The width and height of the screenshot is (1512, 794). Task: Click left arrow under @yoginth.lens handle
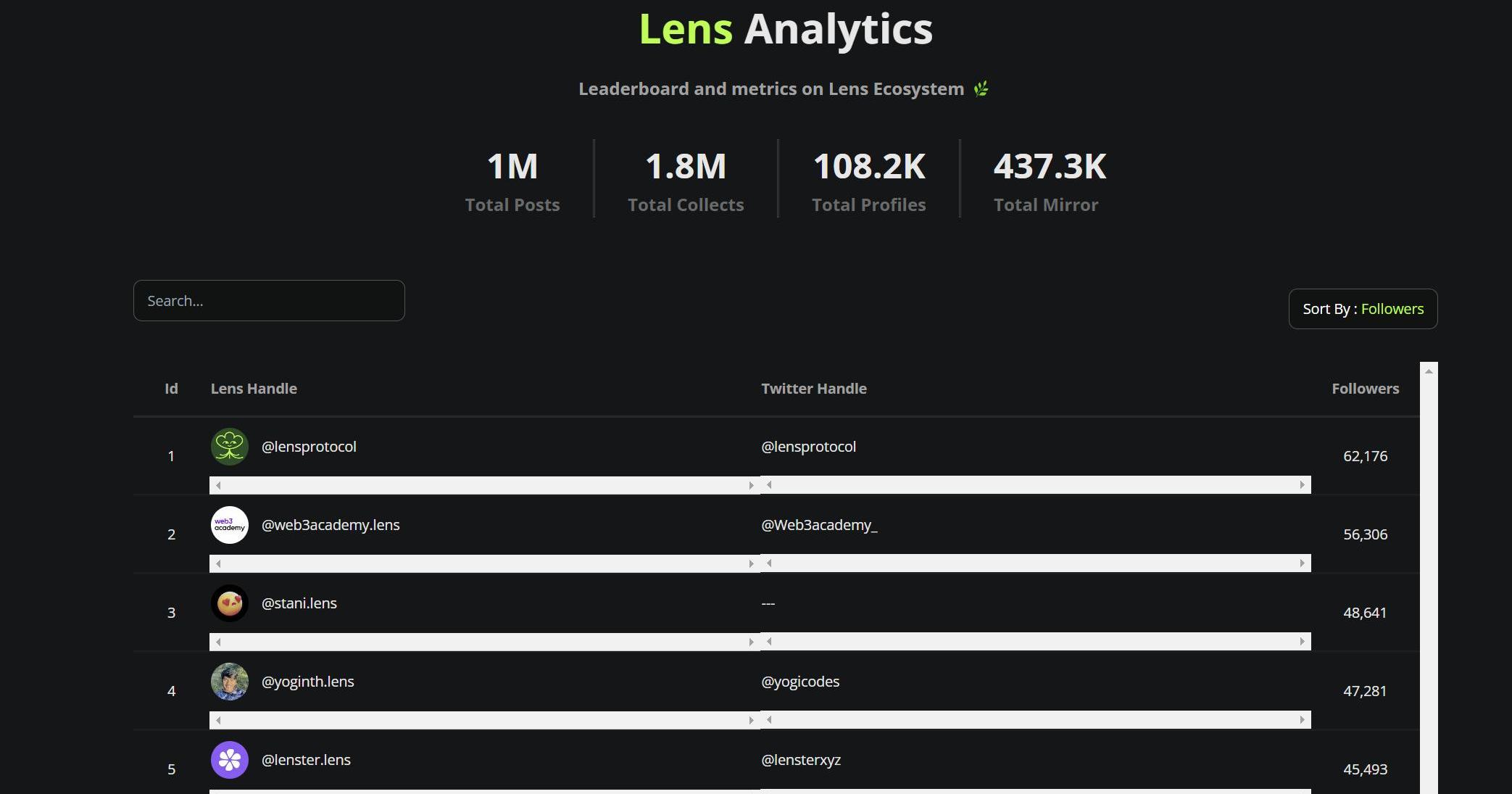click(218, 720)
